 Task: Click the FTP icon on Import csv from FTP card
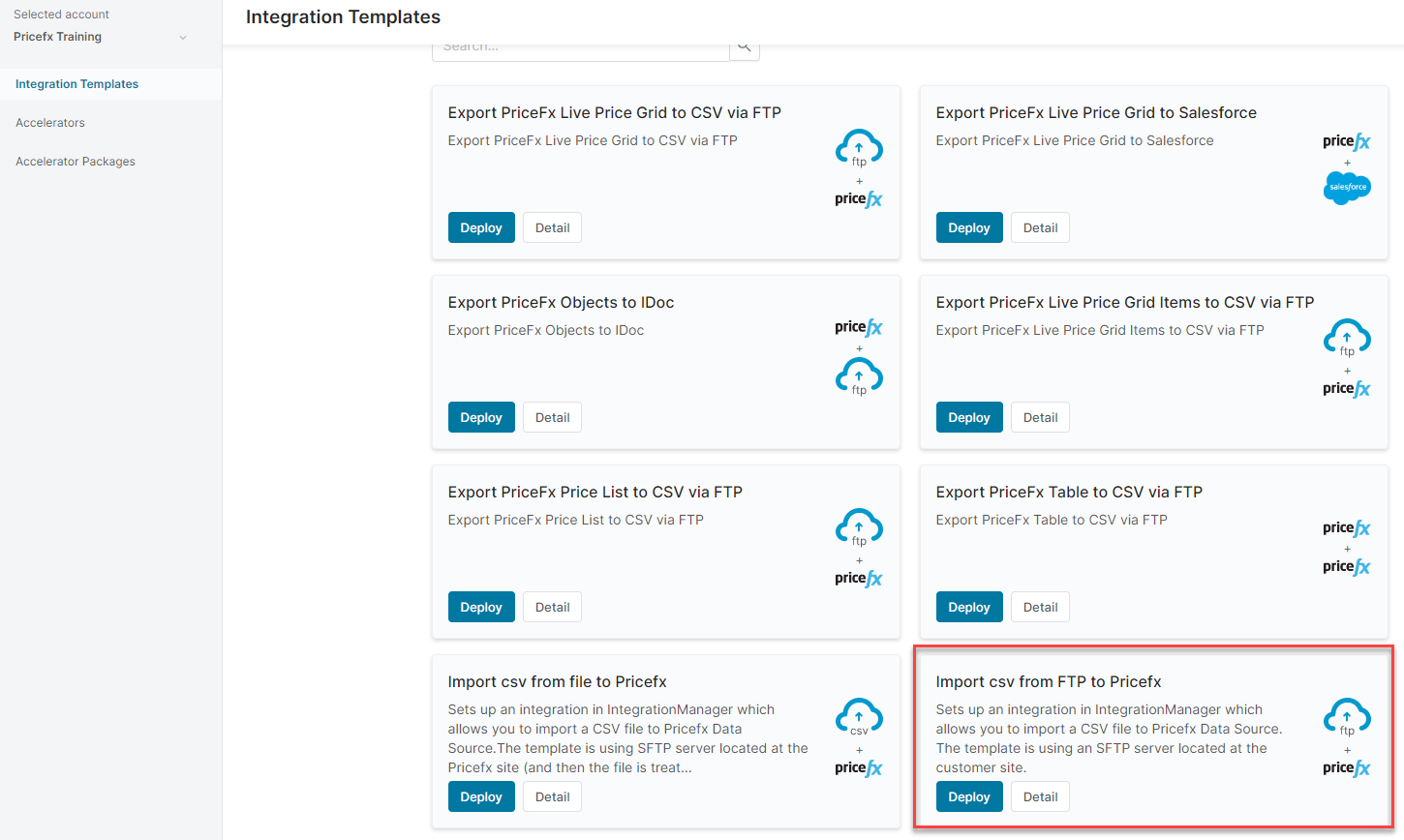click(x=1347, y=717)
